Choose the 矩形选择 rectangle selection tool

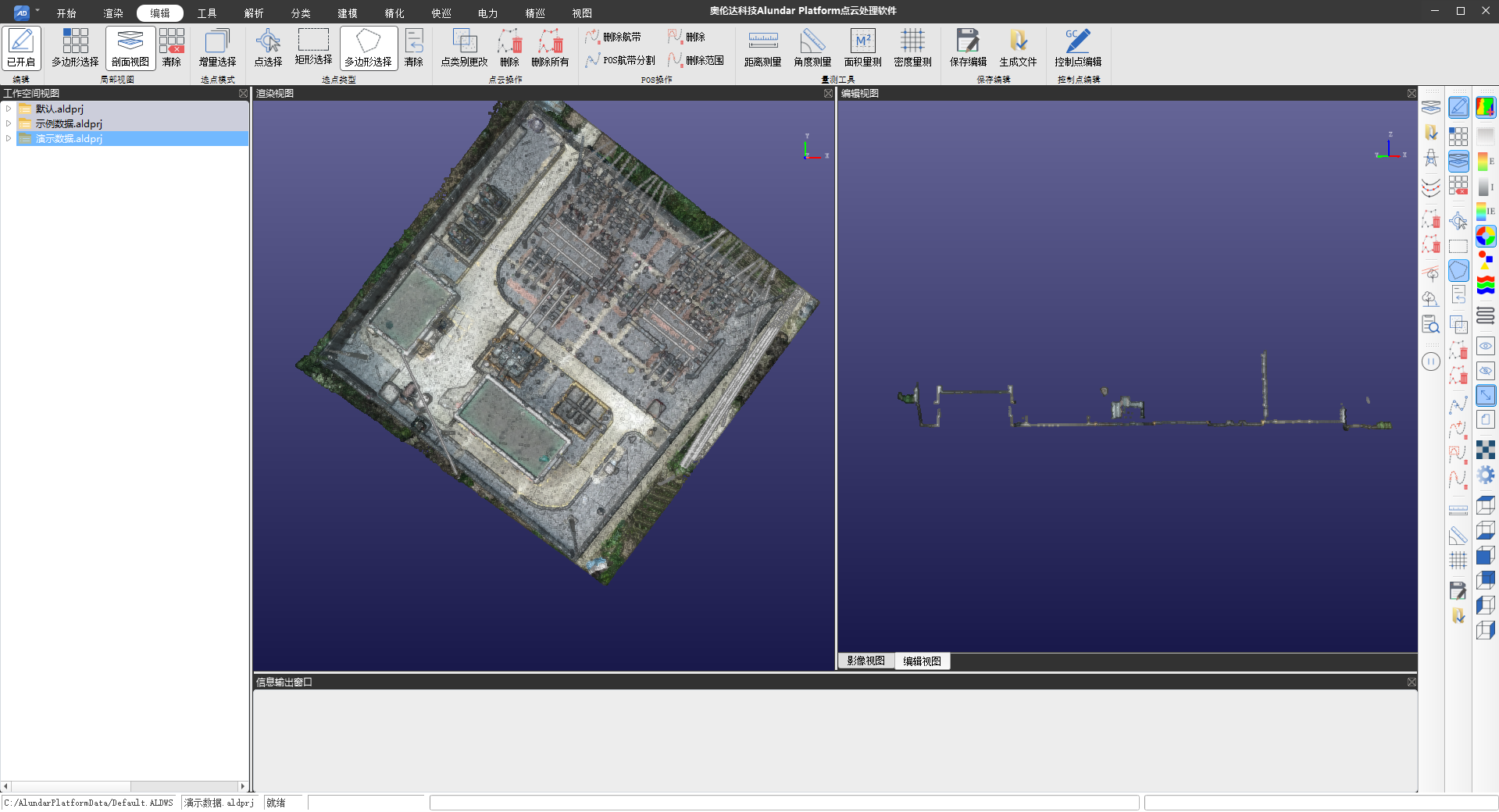(x=313, y=48)
